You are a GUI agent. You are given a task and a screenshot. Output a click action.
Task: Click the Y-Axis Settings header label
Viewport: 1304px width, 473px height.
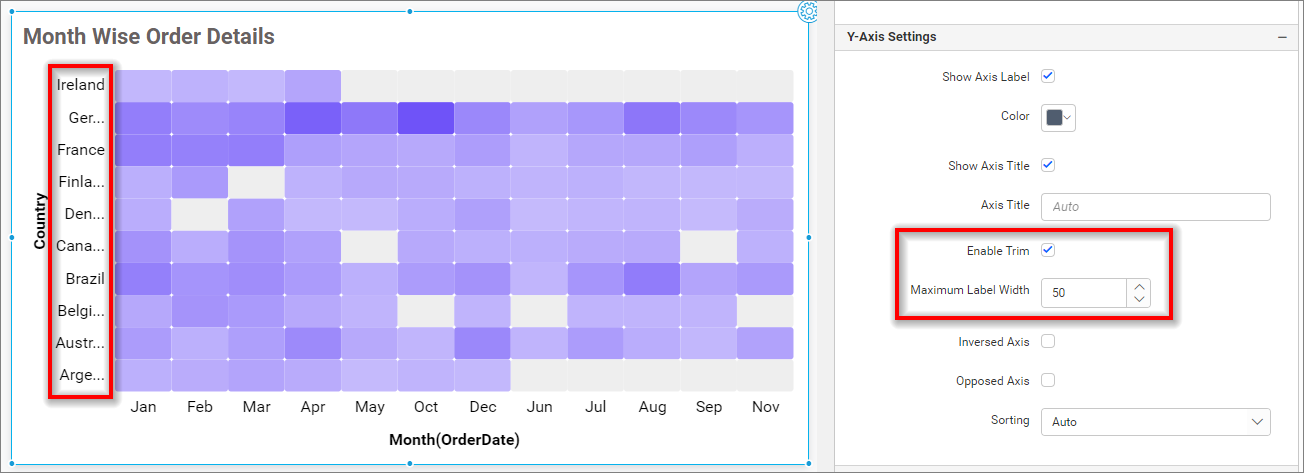[x=891, y=37]
